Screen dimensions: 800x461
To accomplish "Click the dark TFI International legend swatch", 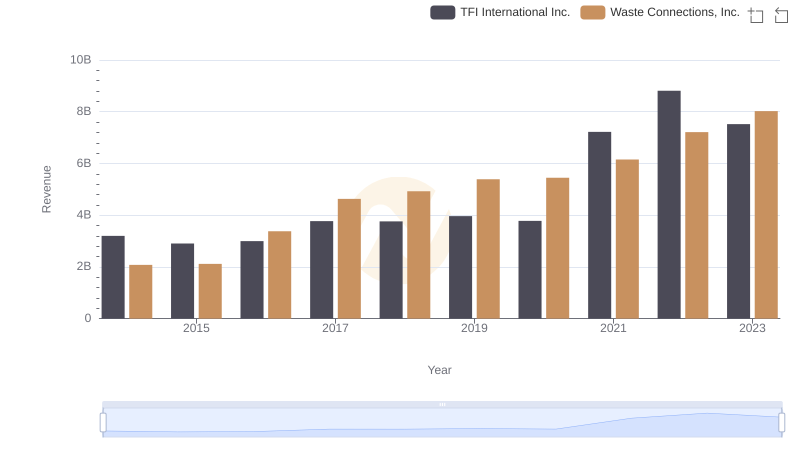I will tap(442, 12).
